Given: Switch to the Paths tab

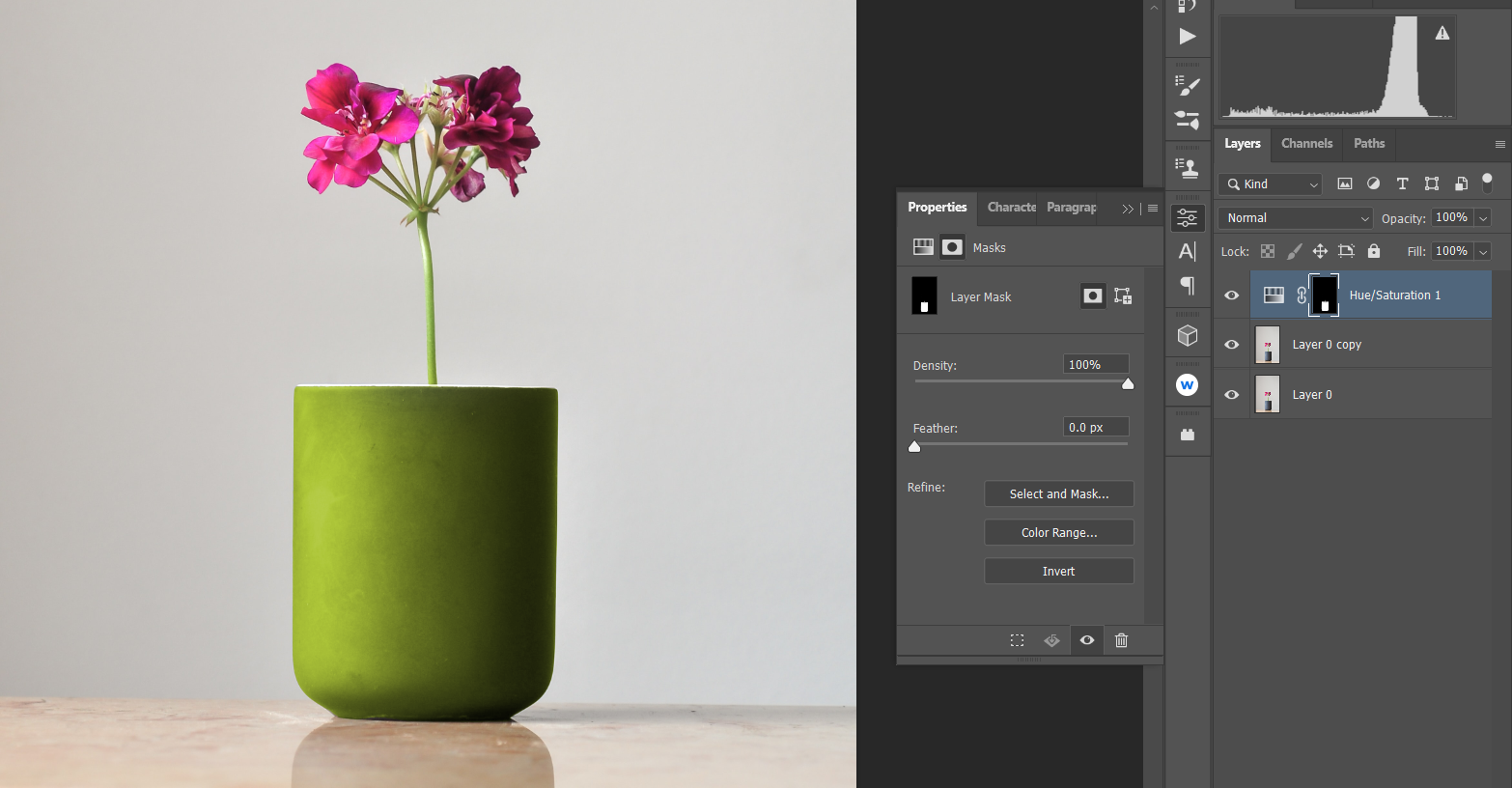Looking at the screenshot, I should (1369, 144).
